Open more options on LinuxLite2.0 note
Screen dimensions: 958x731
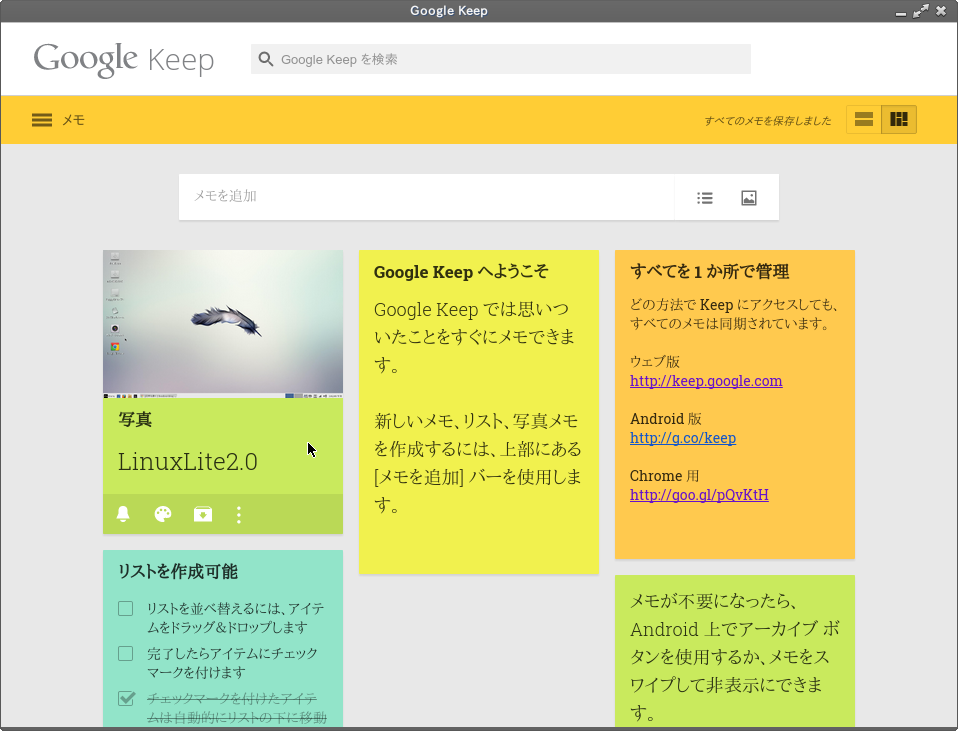(x=239, y=515)
